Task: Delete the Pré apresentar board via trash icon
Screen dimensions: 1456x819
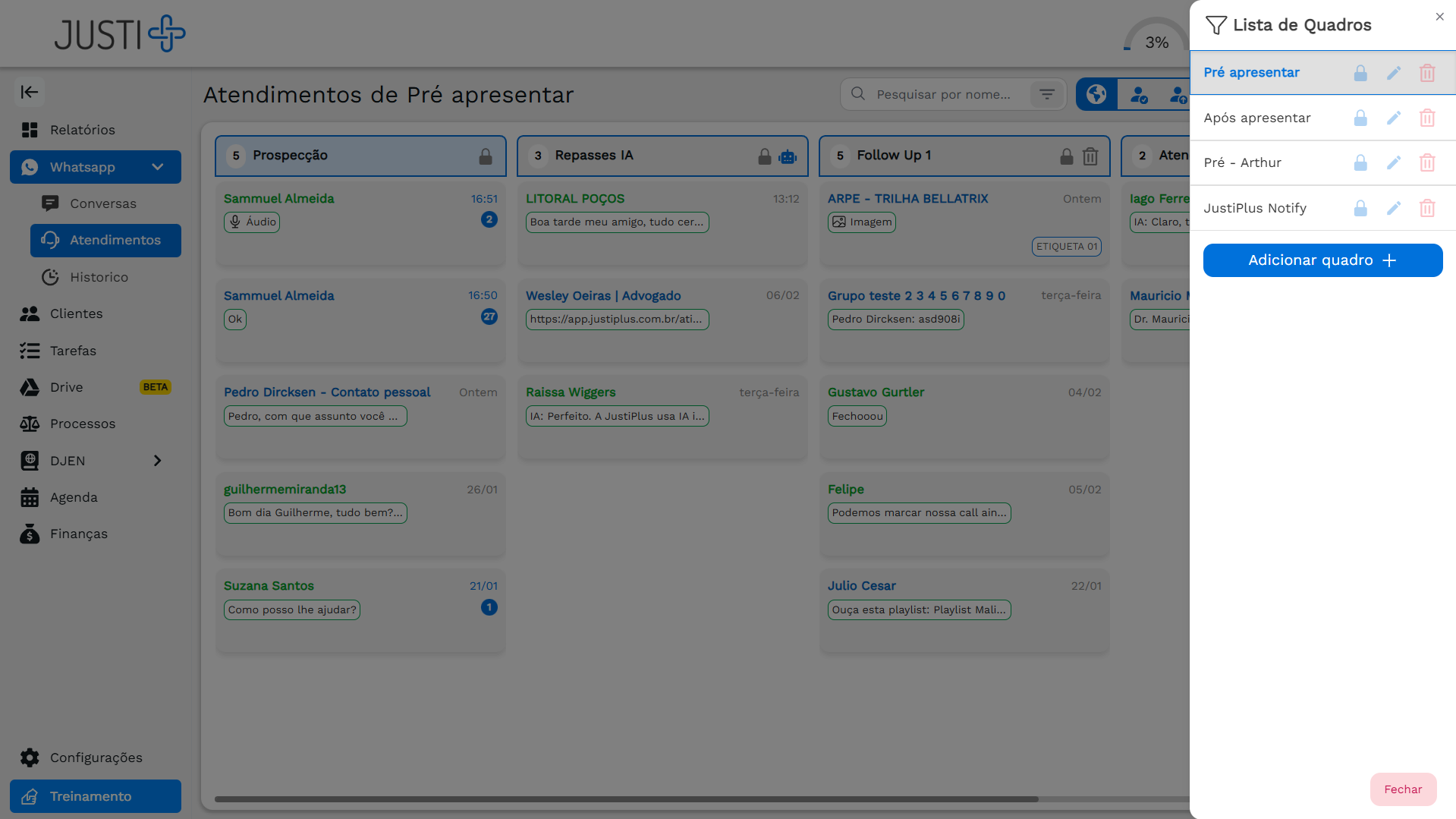Action: coord(1426,73)
